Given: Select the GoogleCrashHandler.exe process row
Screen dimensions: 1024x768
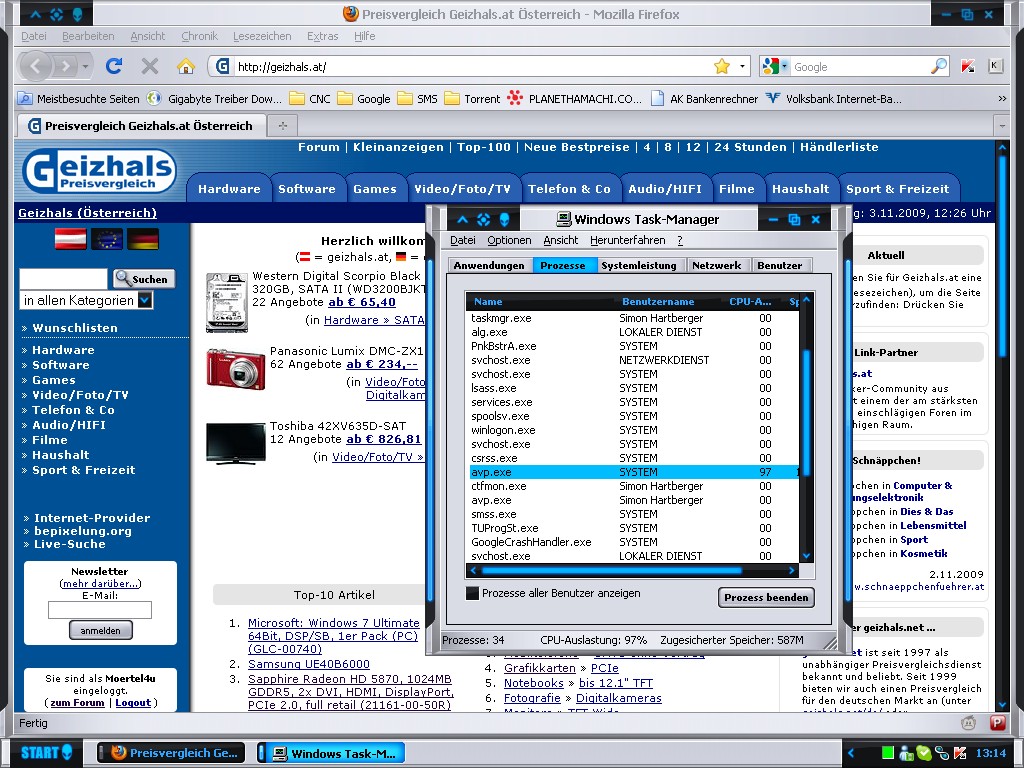Looking at the screenshot, I should pyautogui.click(x=632, y=542).
